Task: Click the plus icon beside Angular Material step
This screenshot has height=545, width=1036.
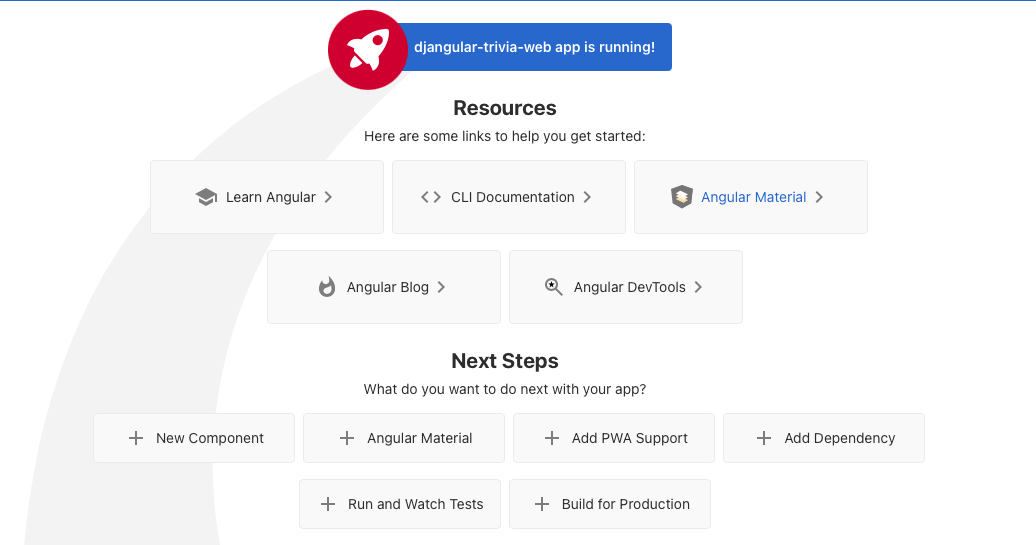Action: click(x=346, y=438)
